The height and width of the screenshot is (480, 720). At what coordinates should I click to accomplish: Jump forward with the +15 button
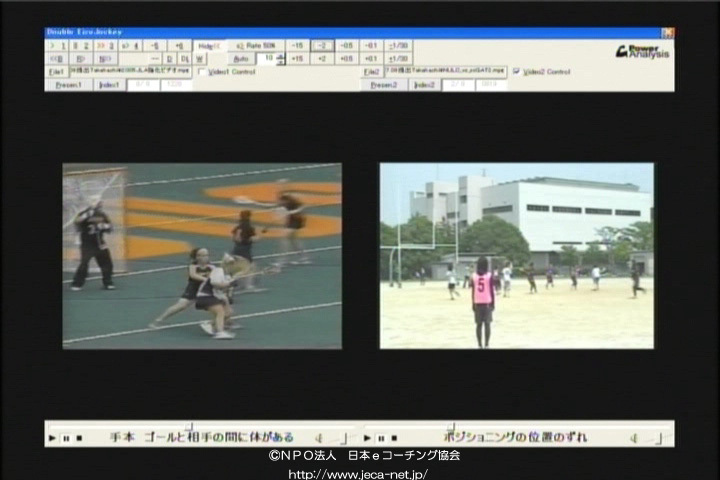pos(298,59)
